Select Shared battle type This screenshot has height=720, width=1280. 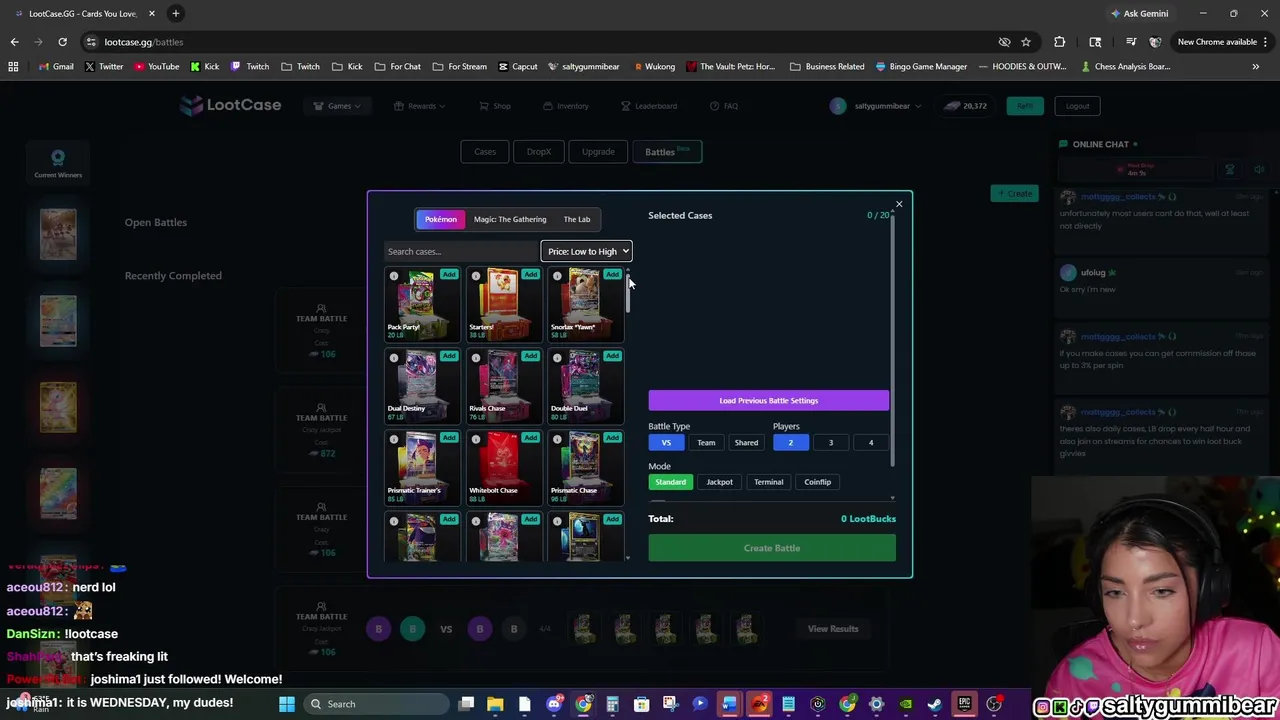pyautogui.click(x=746, y=442)
